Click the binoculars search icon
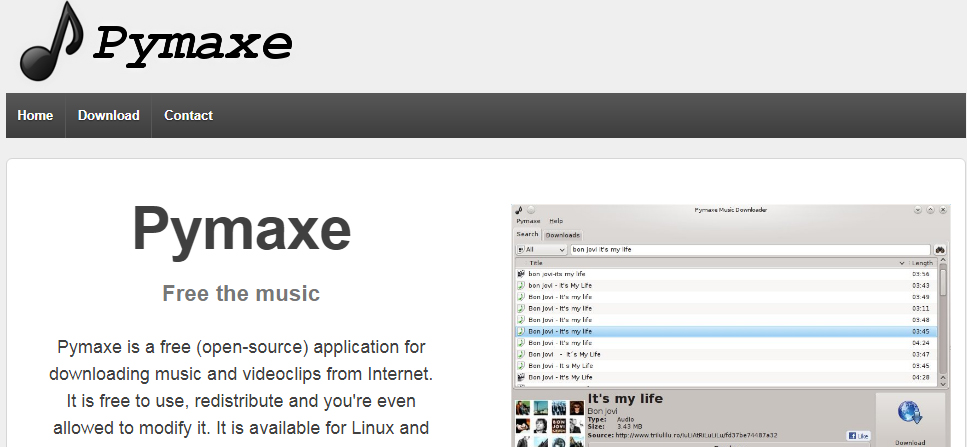The image size is (967, 447). tap(940, 249)
